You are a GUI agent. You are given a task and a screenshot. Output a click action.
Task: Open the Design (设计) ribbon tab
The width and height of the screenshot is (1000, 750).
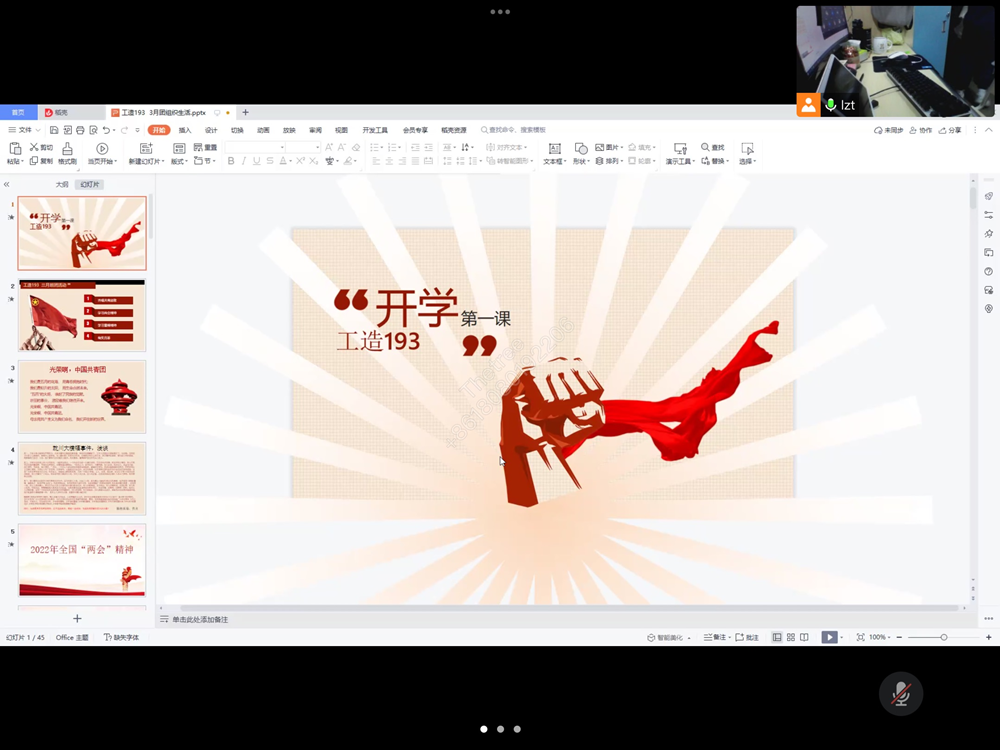211,130
